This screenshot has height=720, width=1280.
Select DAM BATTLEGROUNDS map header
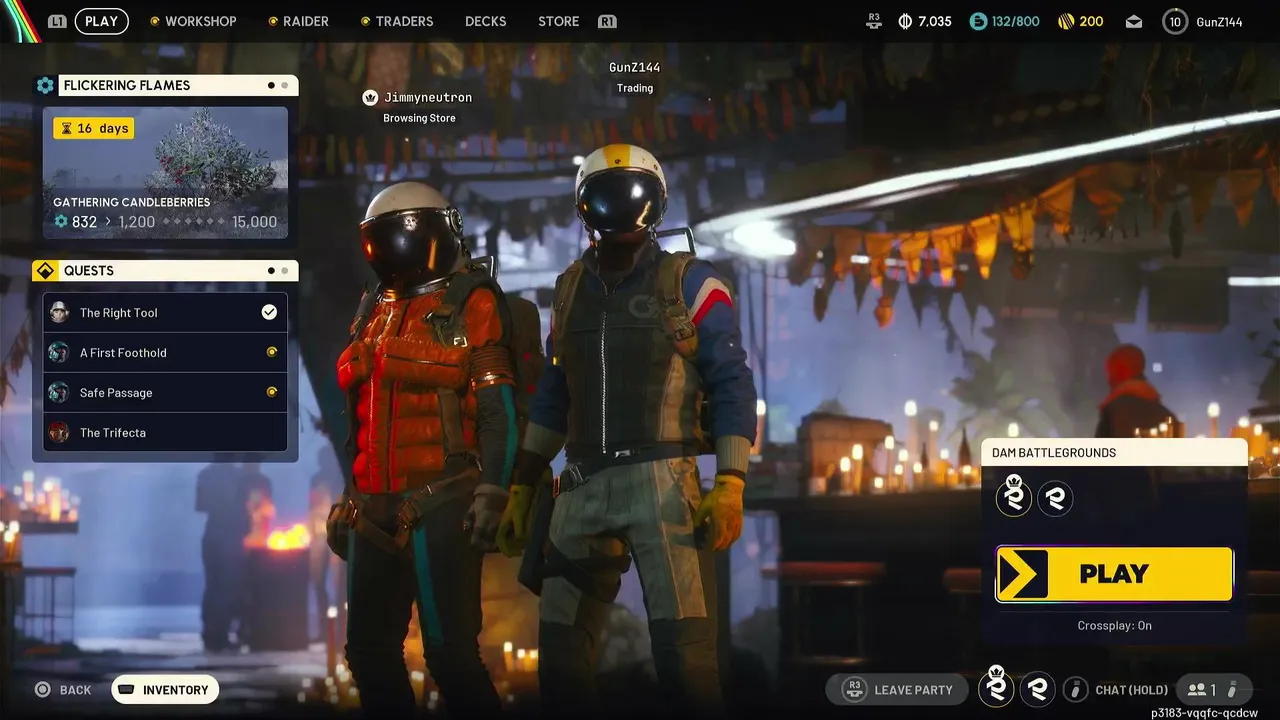(1114, 453)
